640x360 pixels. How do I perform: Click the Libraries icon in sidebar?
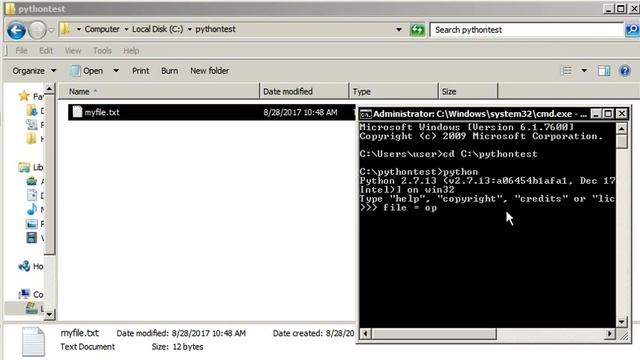(x=24, y=167)
